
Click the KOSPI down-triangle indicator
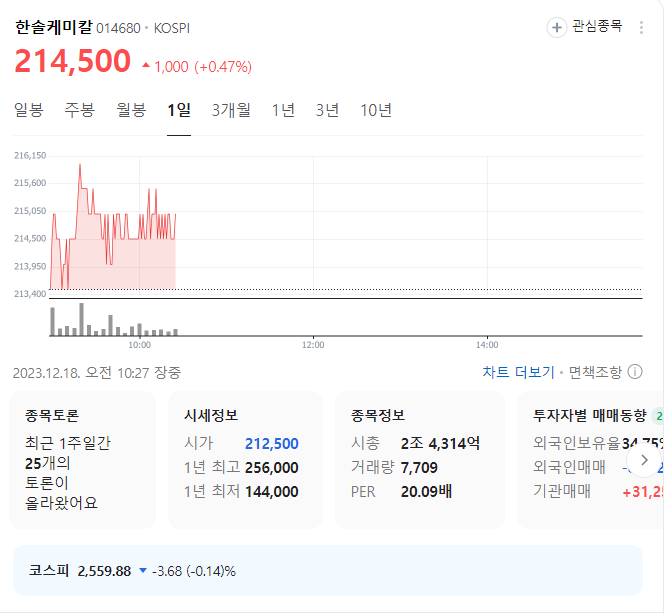(143, 571)
